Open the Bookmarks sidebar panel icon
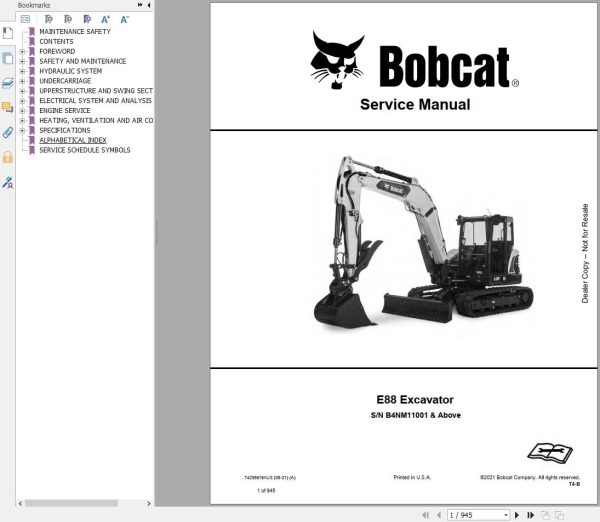The image size is (600, 522). (x=8, y=33)
